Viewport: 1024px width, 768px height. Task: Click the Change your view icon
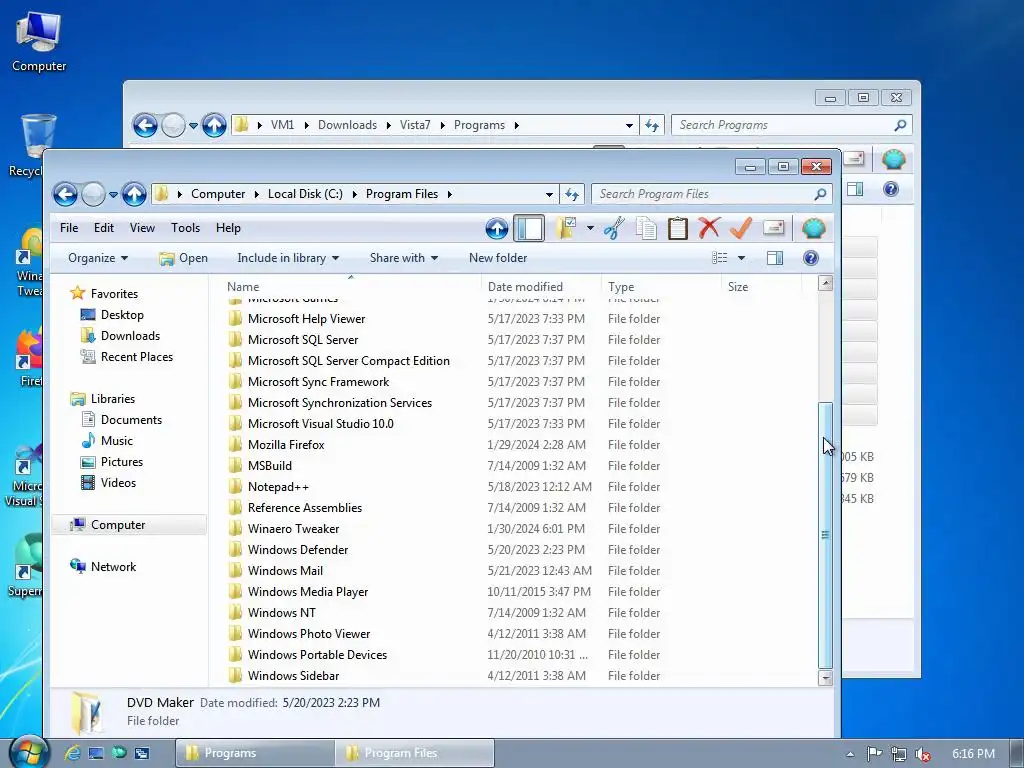(720, 258)
